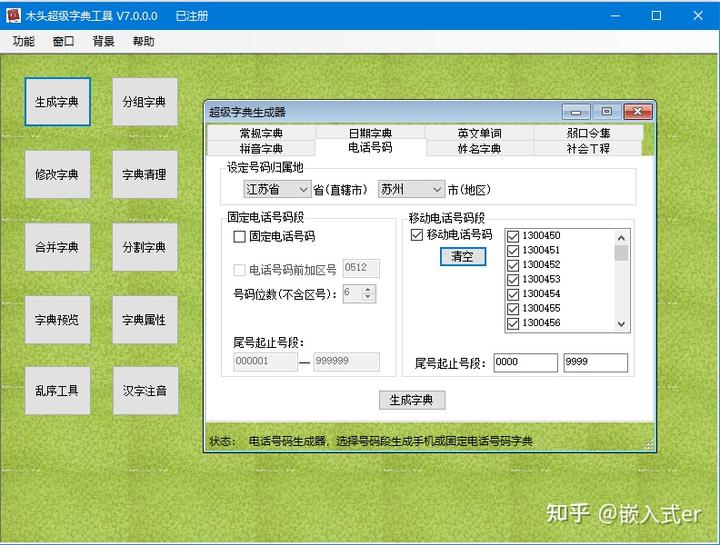Click the 0512 area code field
720x545 pixels.
[x=361, y=269]
